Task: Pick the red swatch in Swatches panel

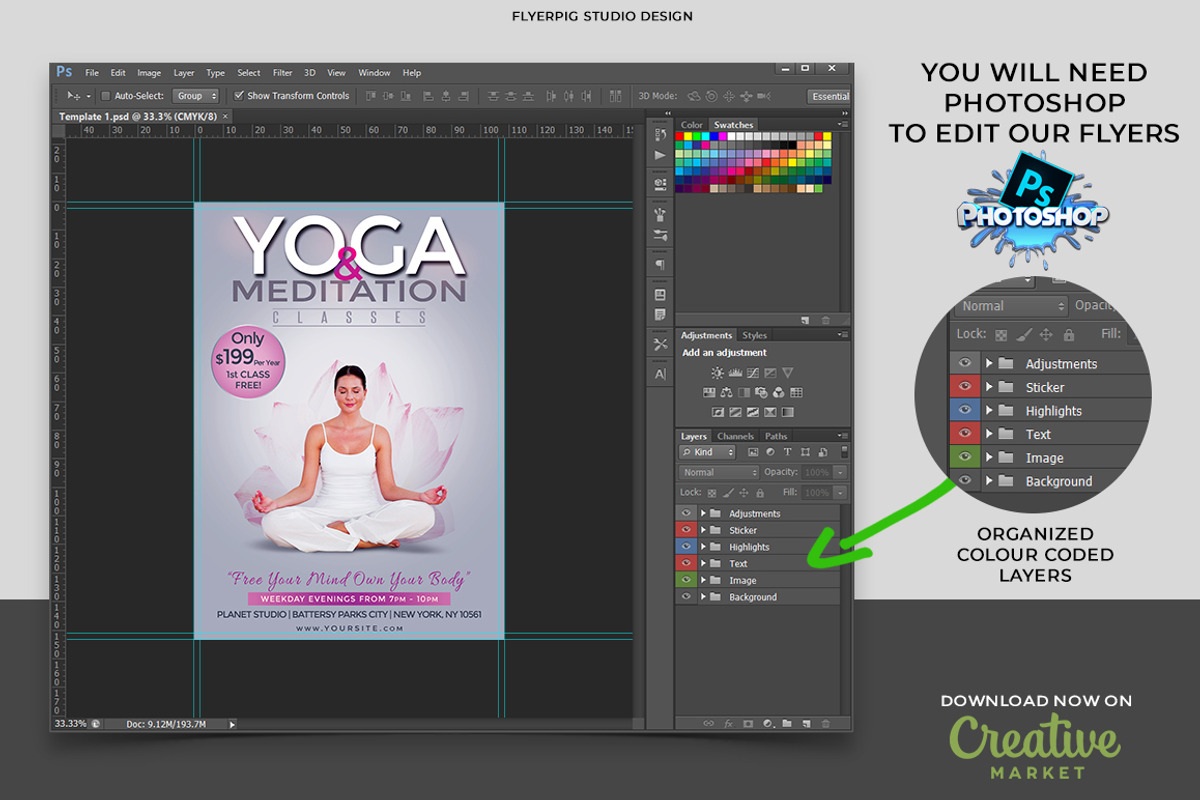Action: [x=679, y=136]
